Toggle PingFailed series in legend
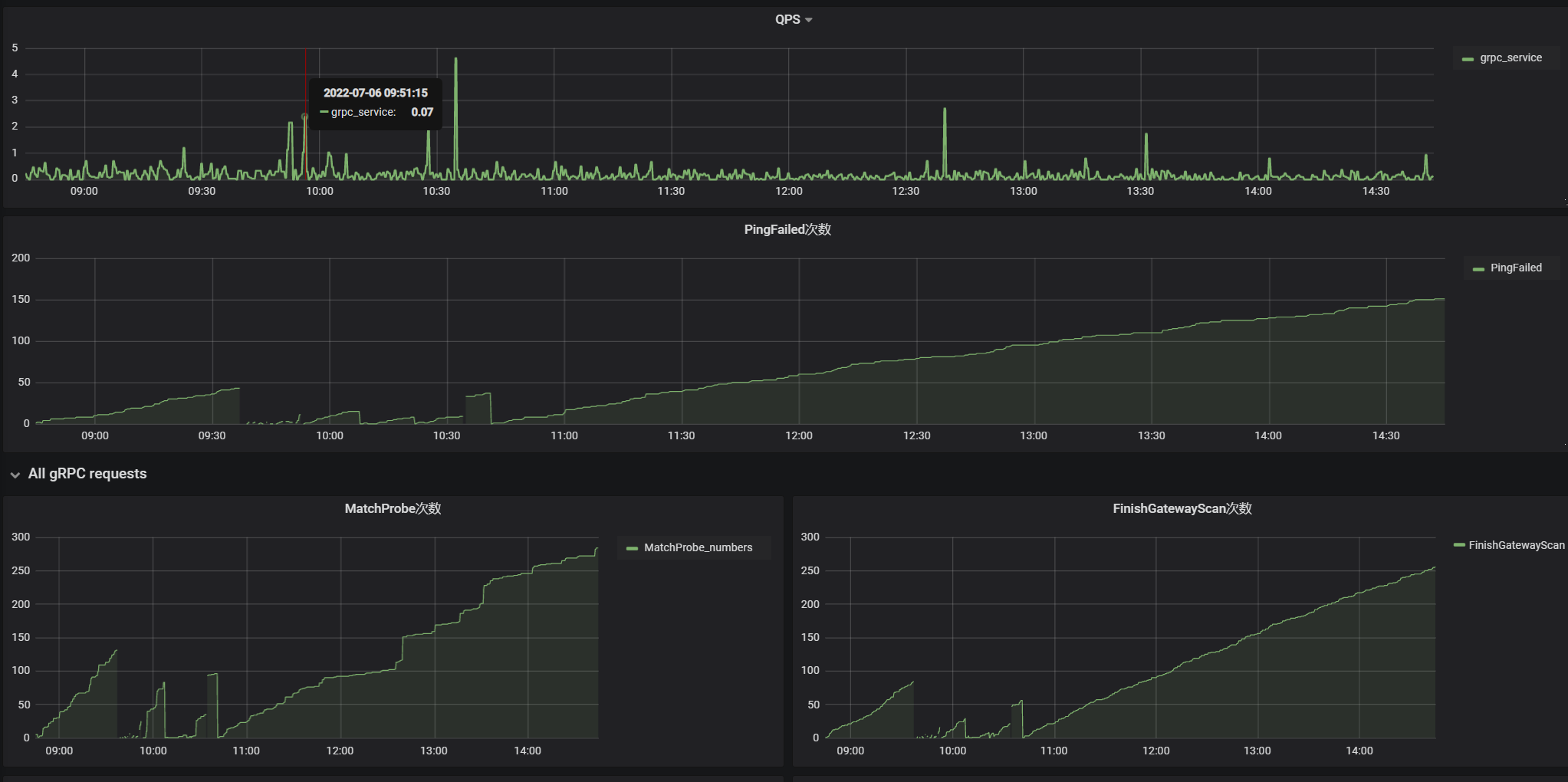1568x782 pixels. (1516, 268)
